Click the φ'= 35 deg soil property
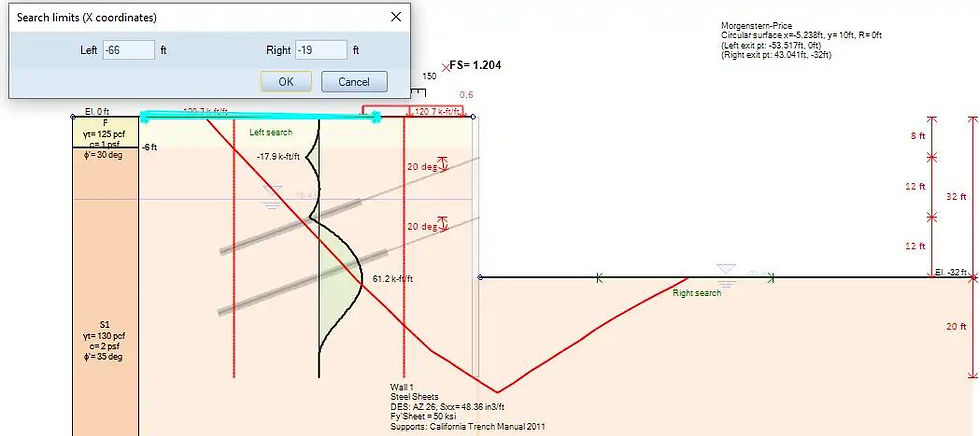Image resolution: width=980 pixels, height=436 pixels. [105, 357]
